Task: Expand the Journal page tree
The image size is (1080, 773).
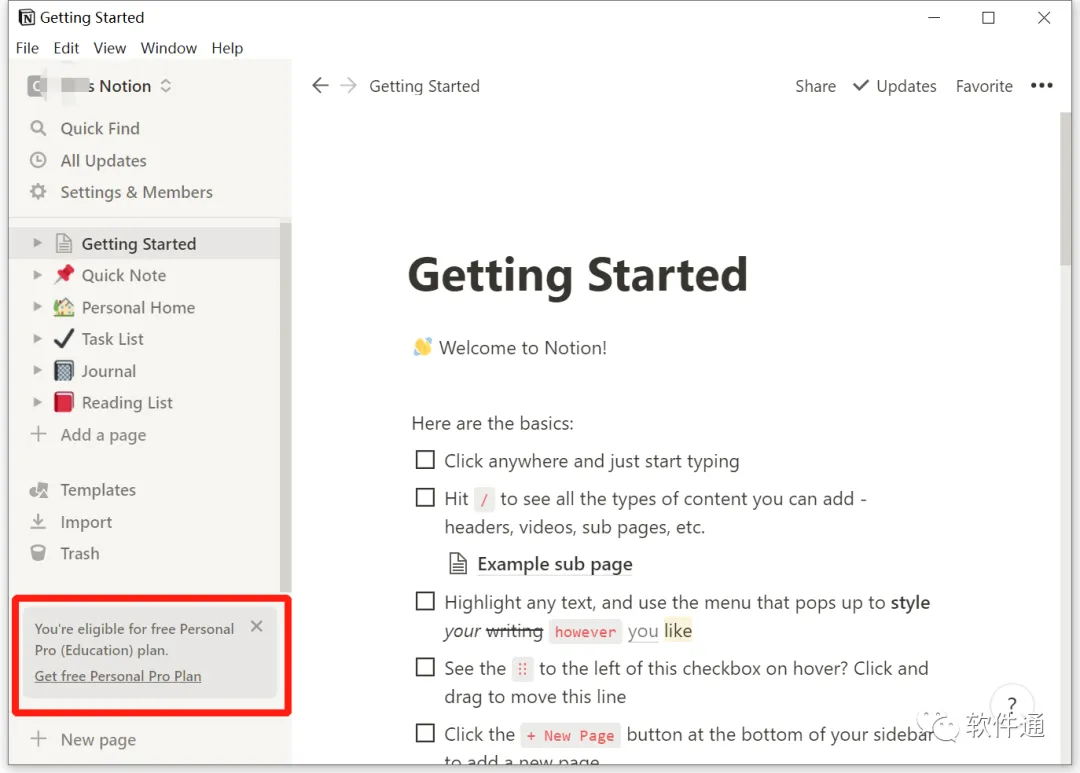Action: pyautogui.click(x=37, y=370)
